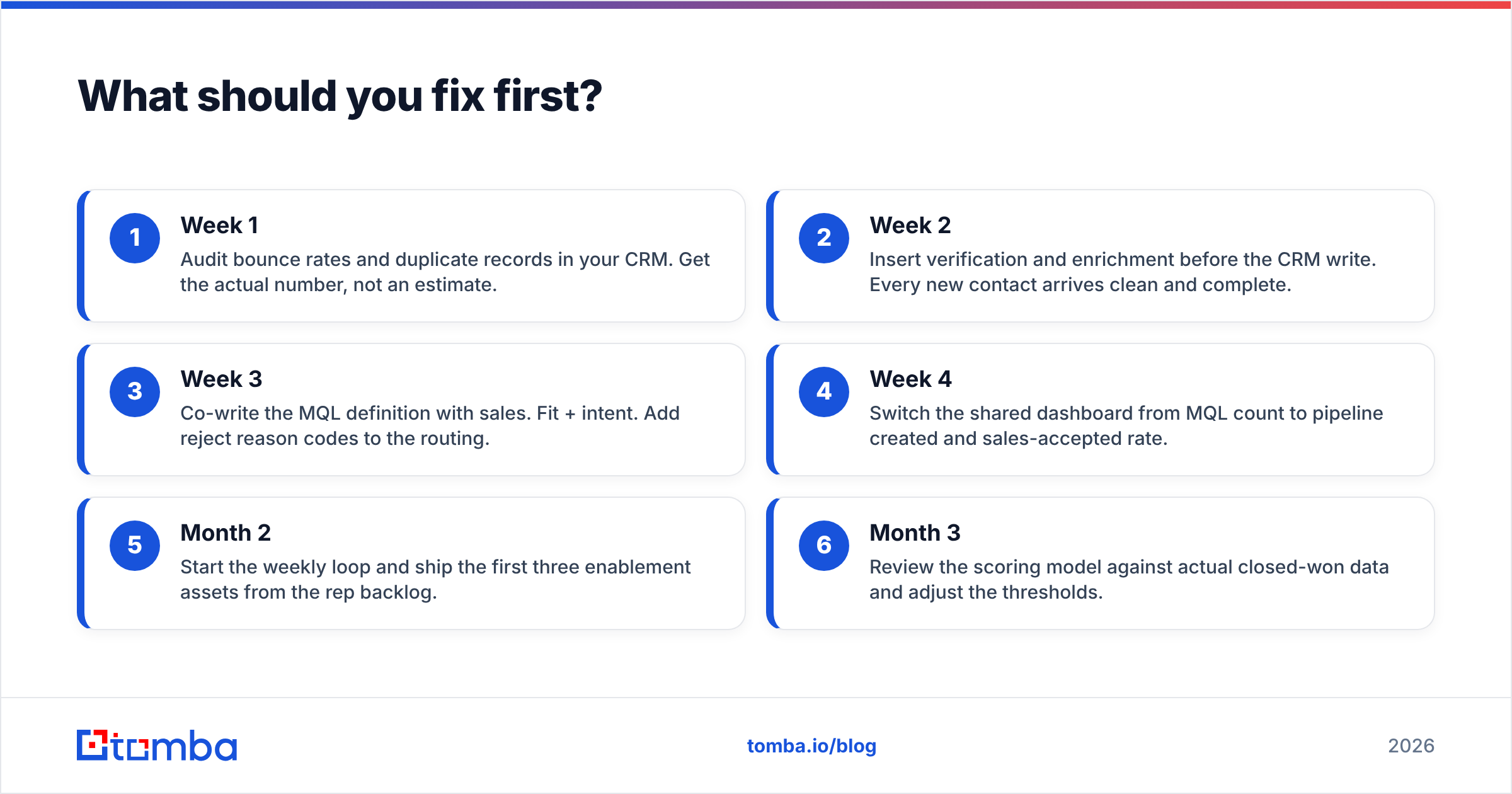This screenshot has height=794, width=1512.
Task: Select the Month 3 card heading
Action: pos(915,533)
